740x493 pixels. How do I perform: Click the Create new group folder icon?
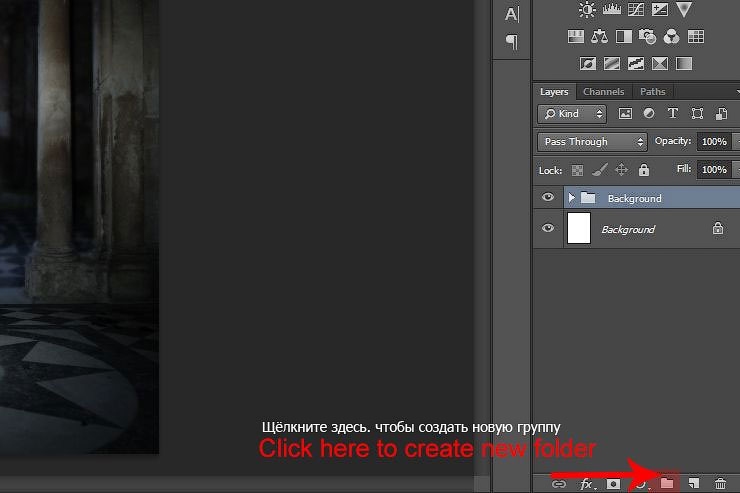click(667, 484)
